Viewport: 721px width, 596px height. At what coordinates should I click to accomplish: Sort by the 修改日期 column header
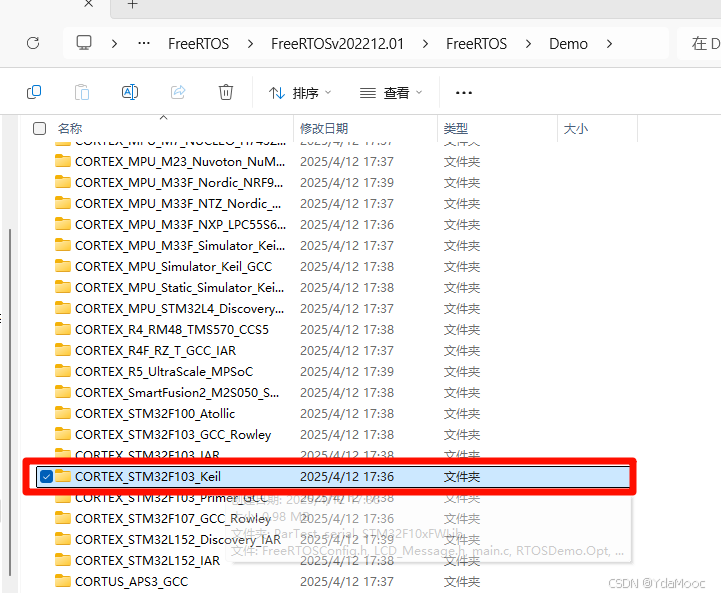324,128
